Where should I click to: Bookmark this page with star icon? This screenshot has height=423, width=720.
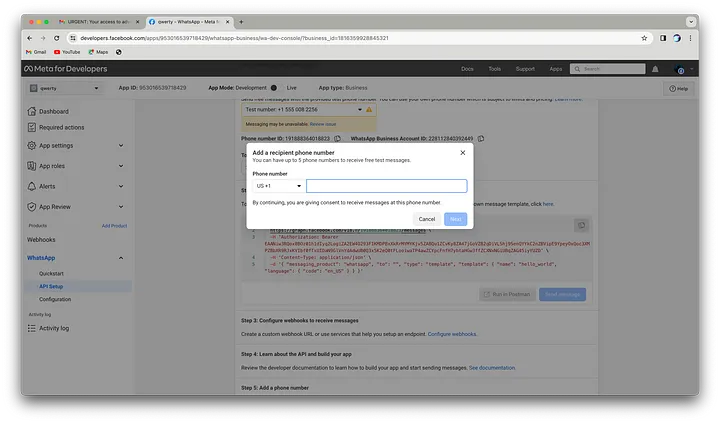click(644, 38)
